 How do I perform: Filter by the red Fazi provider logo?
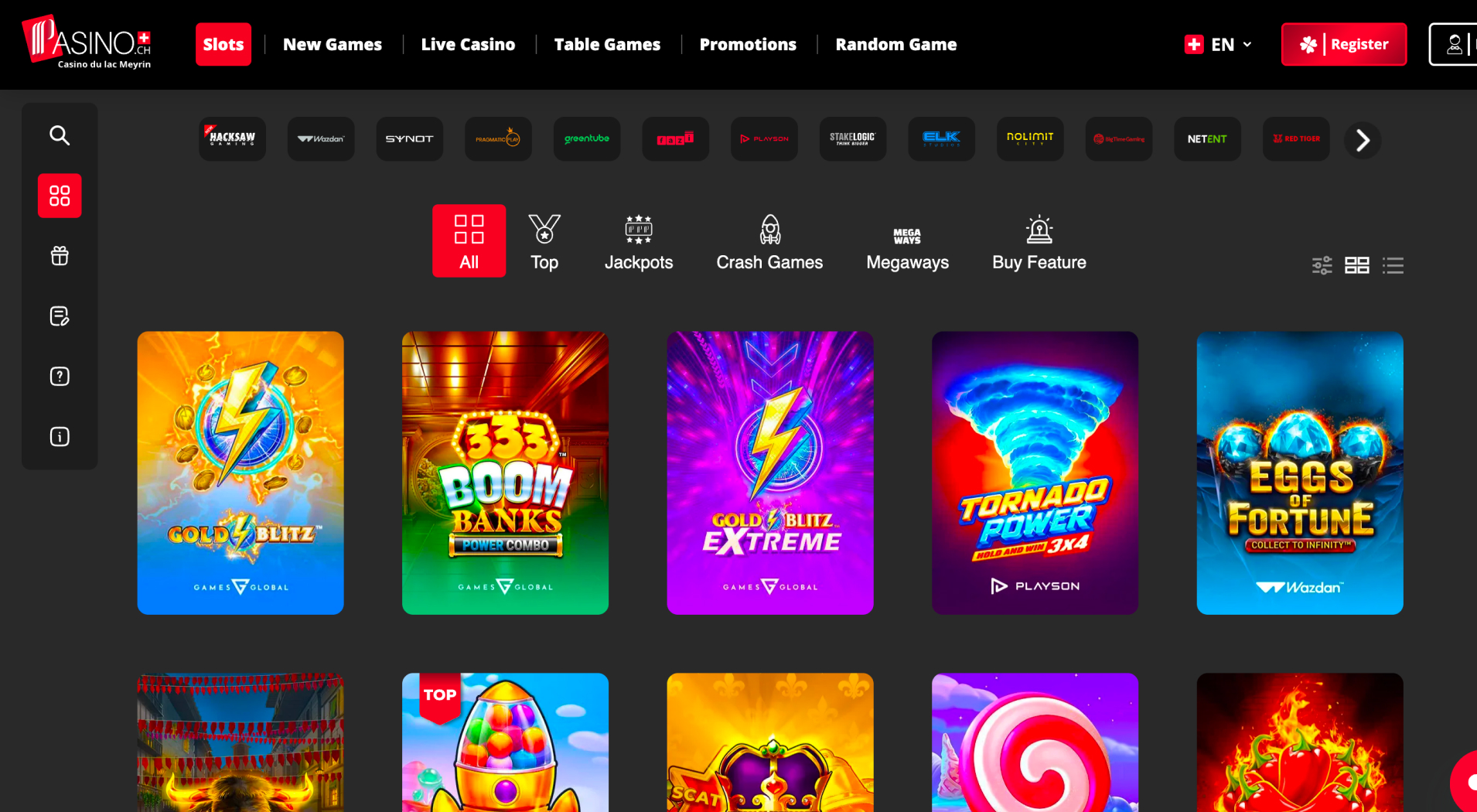(676, 139)
